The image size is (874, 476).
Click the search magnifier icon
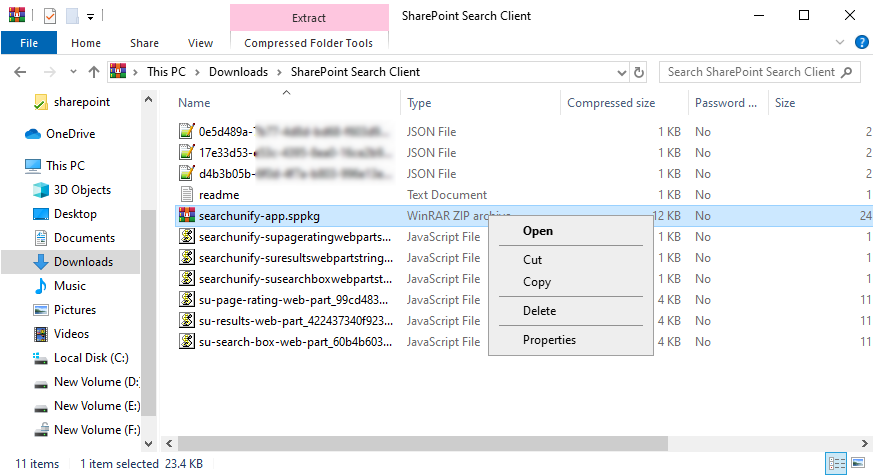(847, 72)
